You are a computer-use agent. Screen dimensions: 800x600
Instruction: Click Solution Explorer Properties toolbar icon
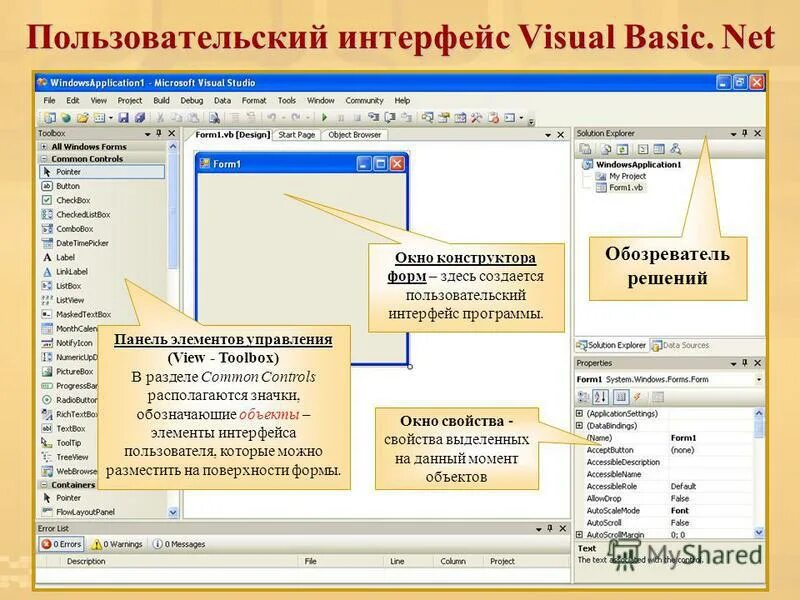tap(585, 149)
